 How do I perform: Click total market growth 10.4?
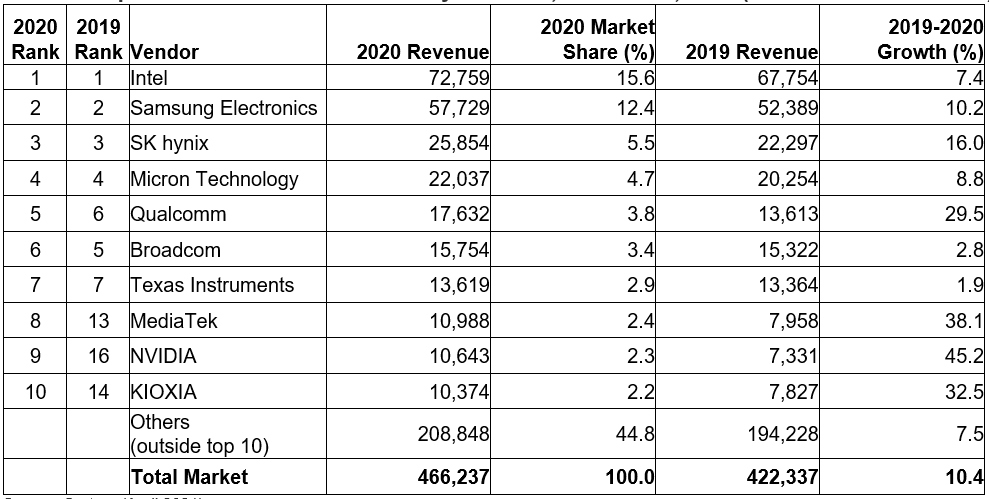click(x=963, y=476)
